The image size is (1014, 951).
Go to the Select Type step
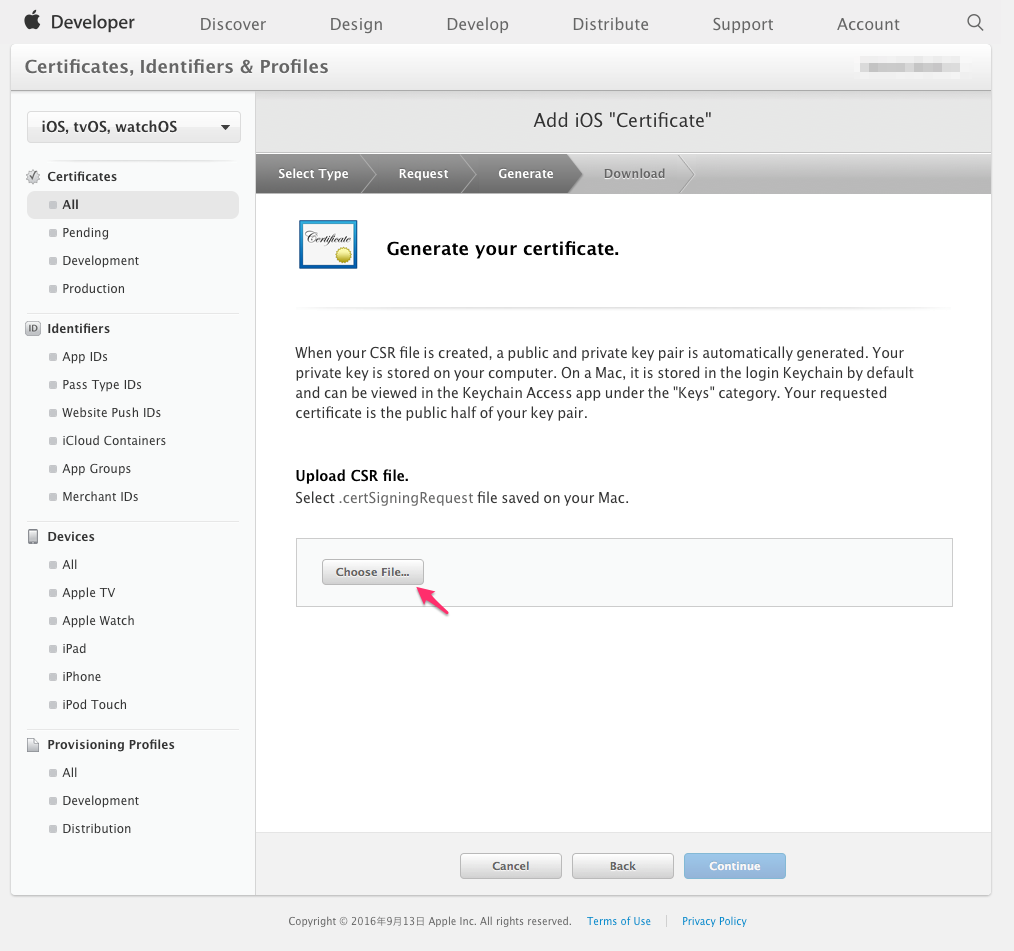pyautogui.click(x=313, y=173)
